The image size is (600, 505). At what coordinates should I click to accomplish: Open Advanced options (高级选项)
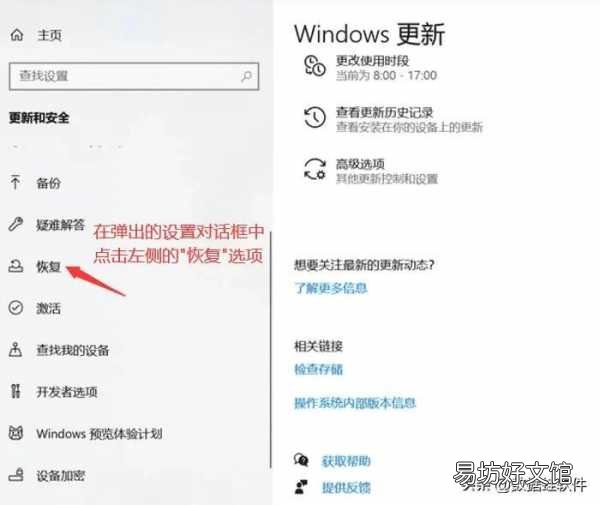371,171
